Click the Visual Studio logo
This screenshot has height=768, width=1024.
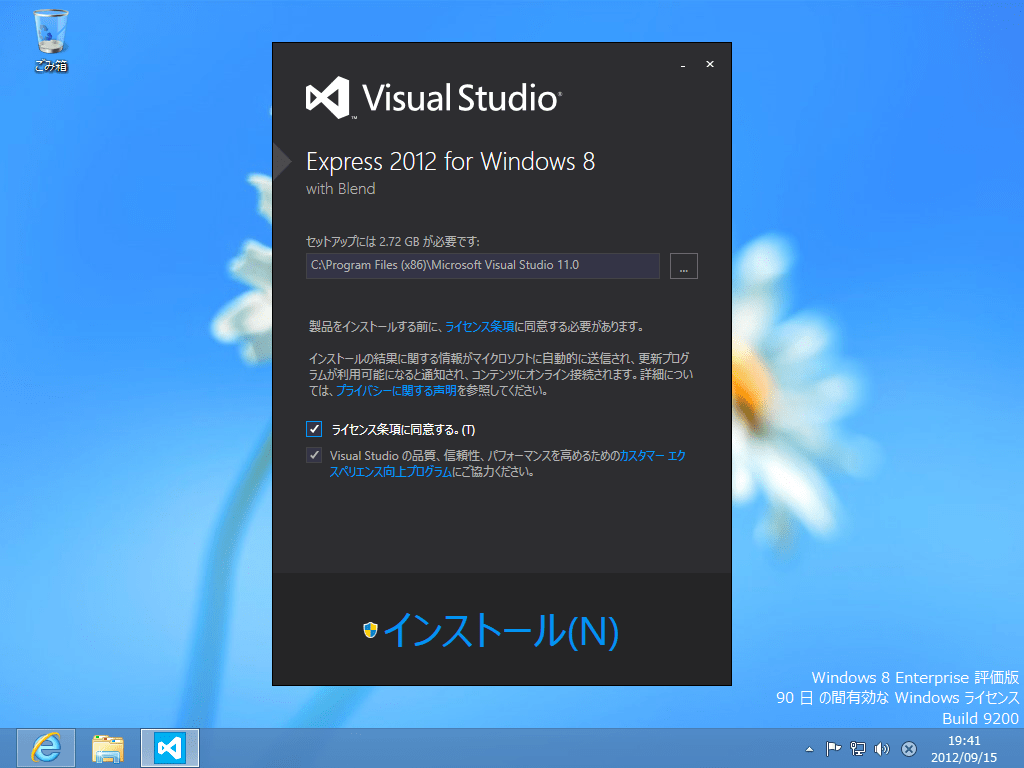coord(434,98)
